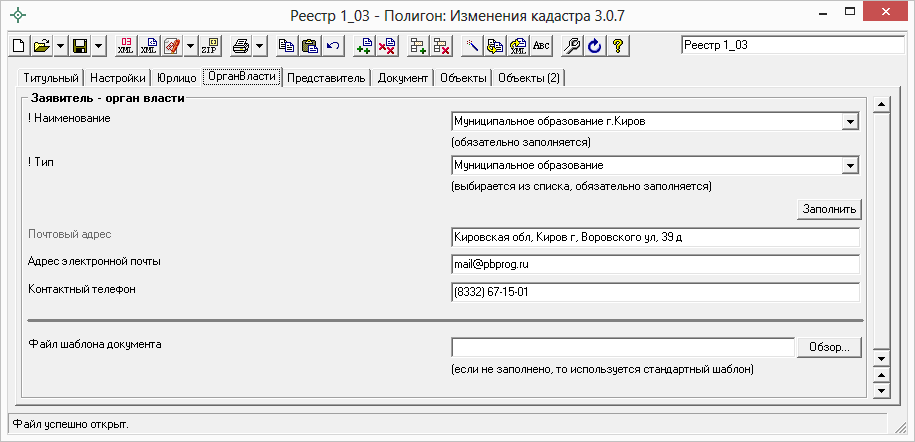The image size is (915, 442).
Task: Click the application icon in title bar
Action: [19, 15]
